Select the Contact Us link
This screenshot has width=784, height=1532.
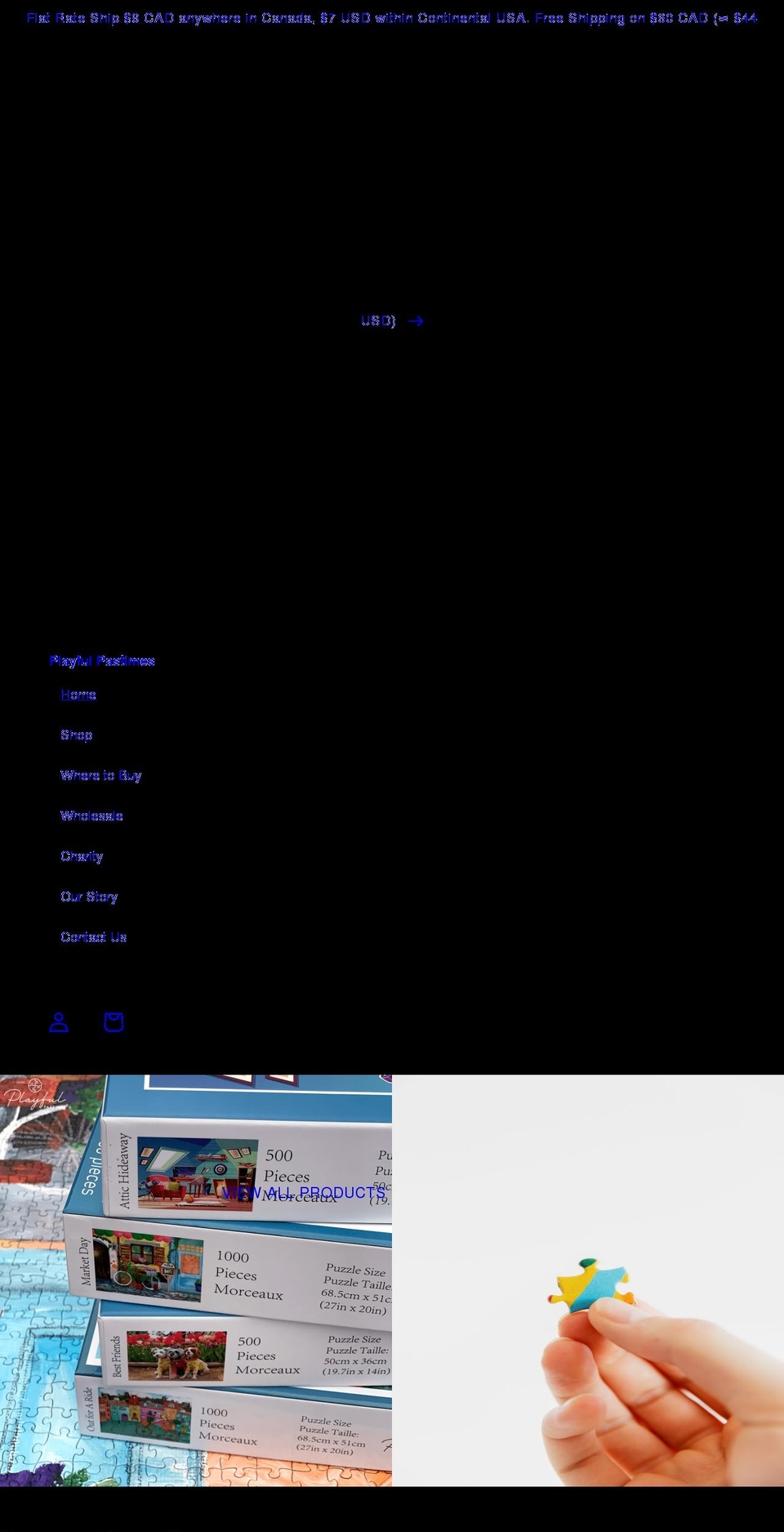[x=94, y=937]
